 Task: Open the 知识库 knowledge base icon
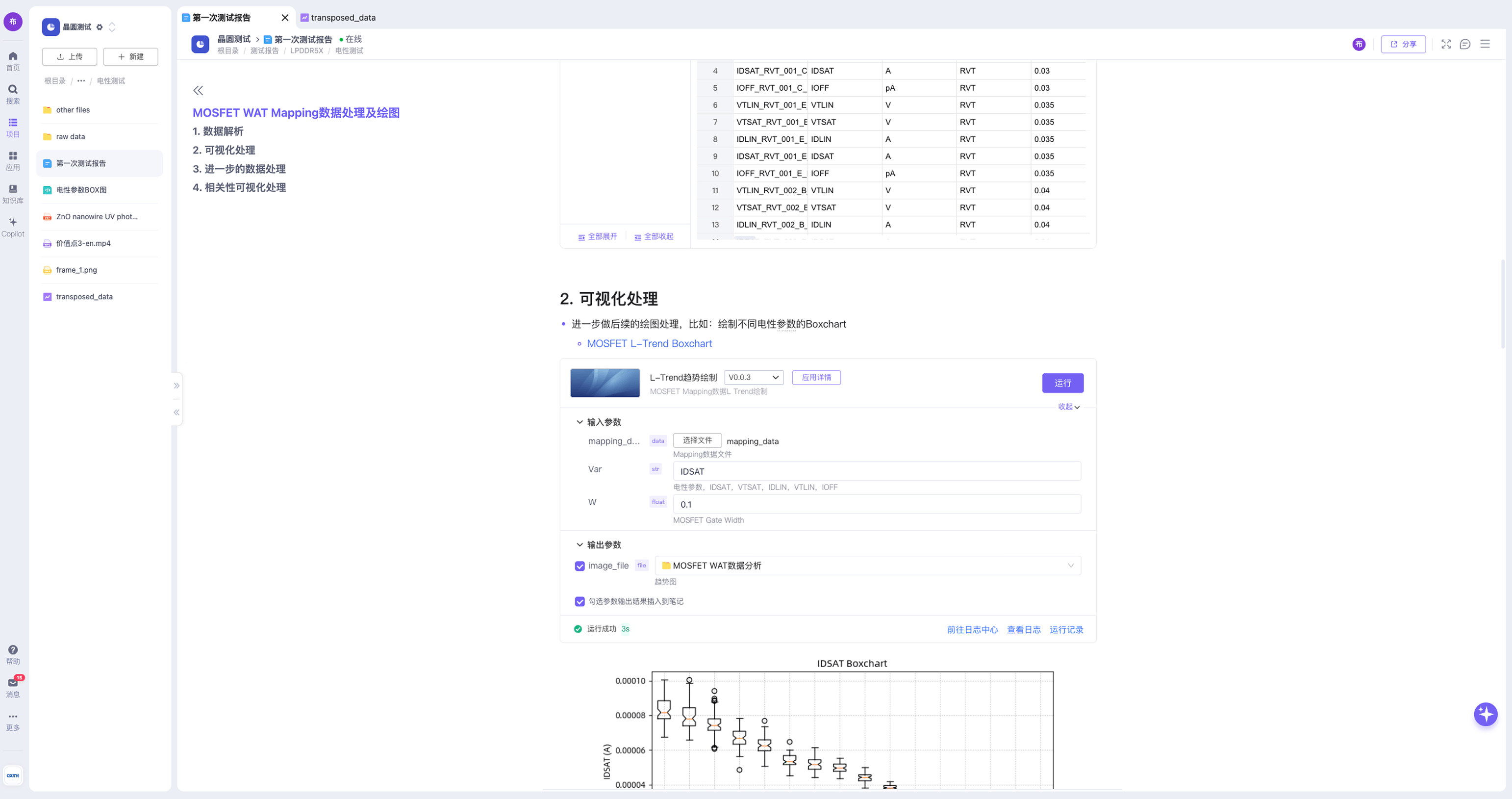[13, 193]
